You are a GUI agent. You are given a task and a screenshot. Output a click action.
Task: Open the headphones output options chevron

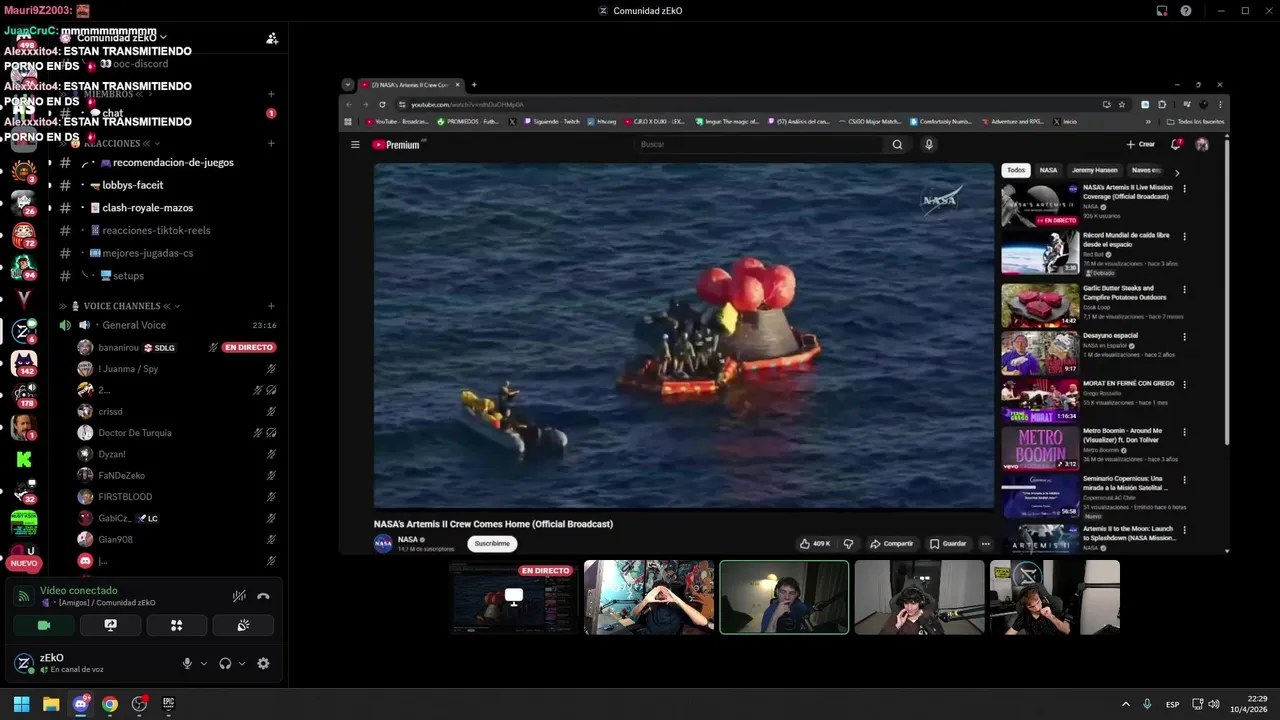(x=242, y=663)
